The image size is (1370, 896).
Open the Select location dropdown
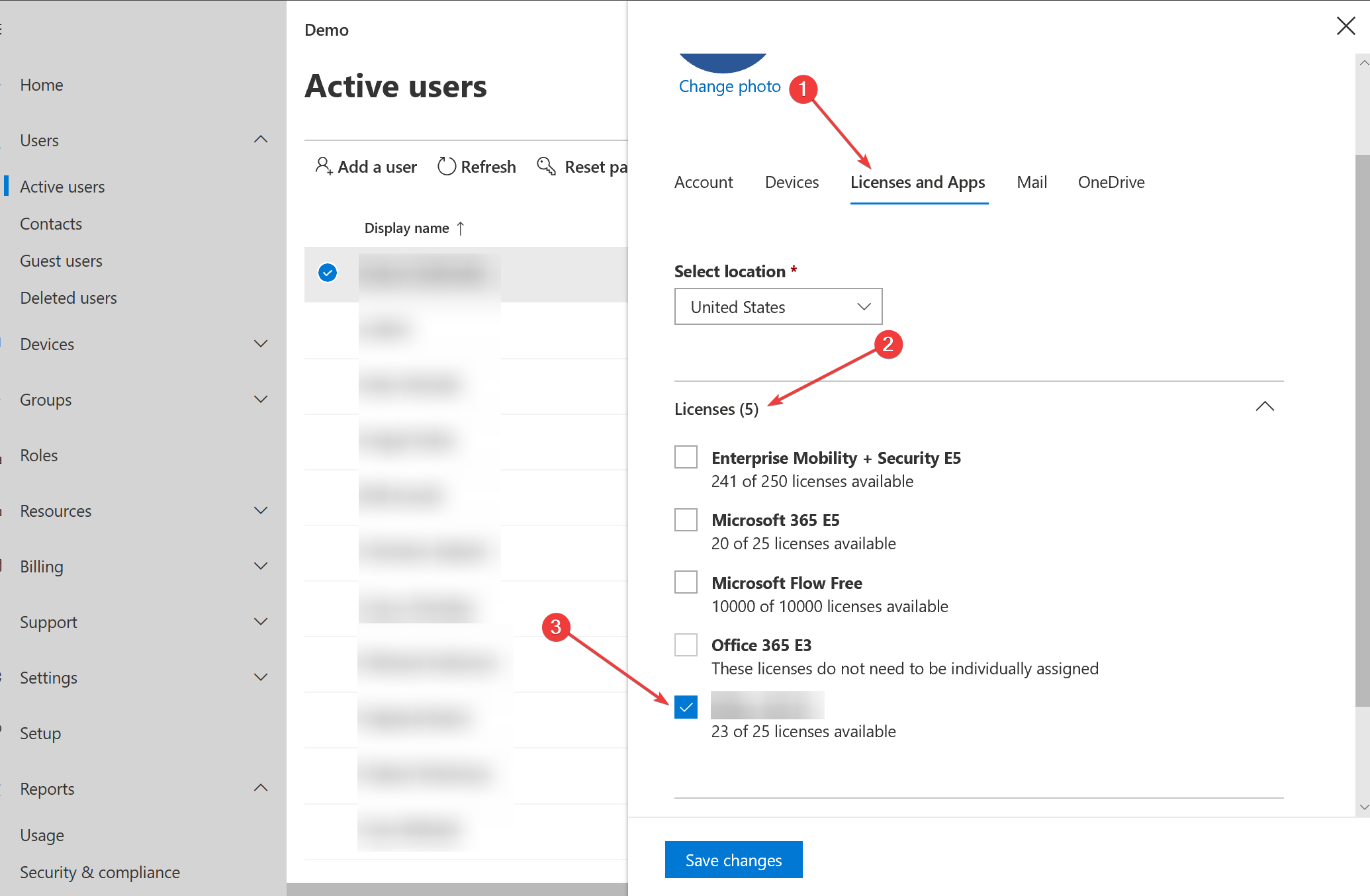pos(778,306)
